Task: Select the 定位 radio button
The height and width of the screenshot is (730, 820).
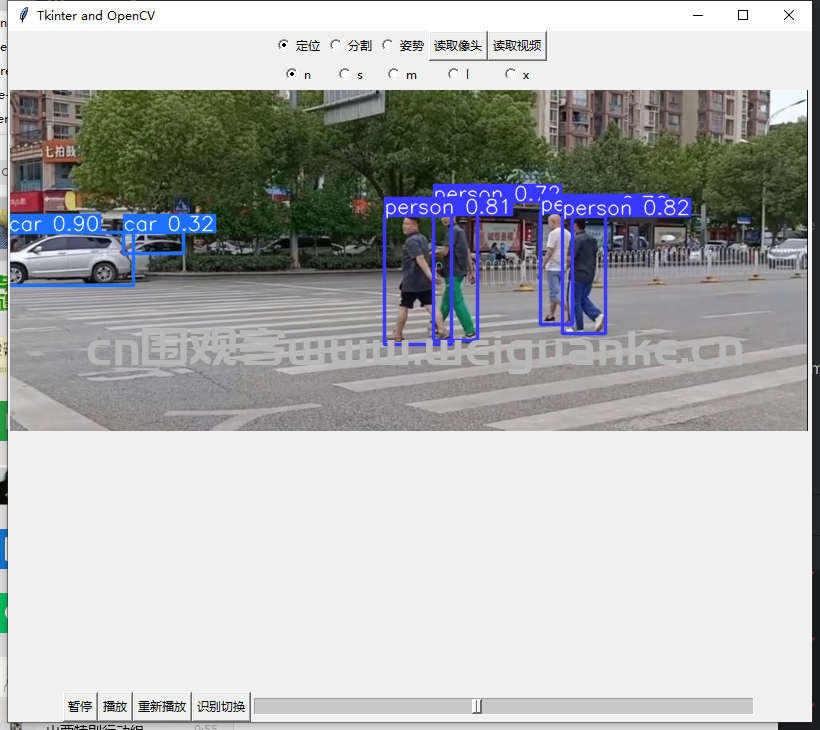Action: [284, 45]
